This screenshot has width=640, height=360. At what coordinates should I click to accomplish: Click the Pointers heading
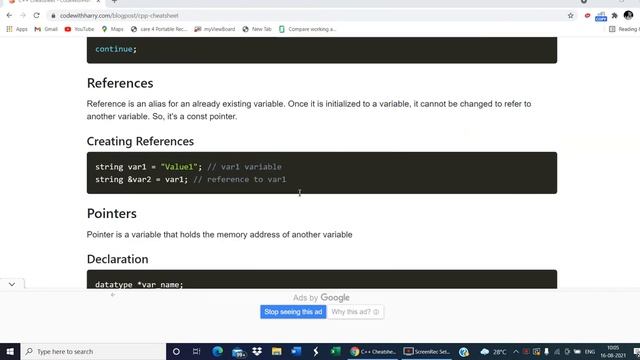[x=111, y=213]
